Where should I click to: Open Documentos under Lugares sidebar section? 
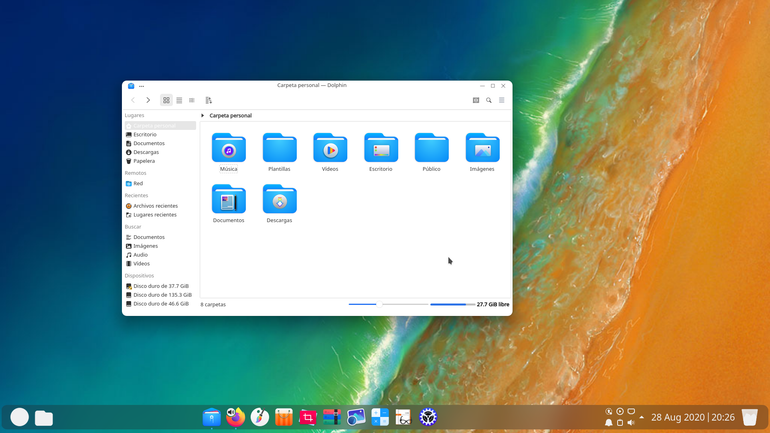(x=160, y=143)
